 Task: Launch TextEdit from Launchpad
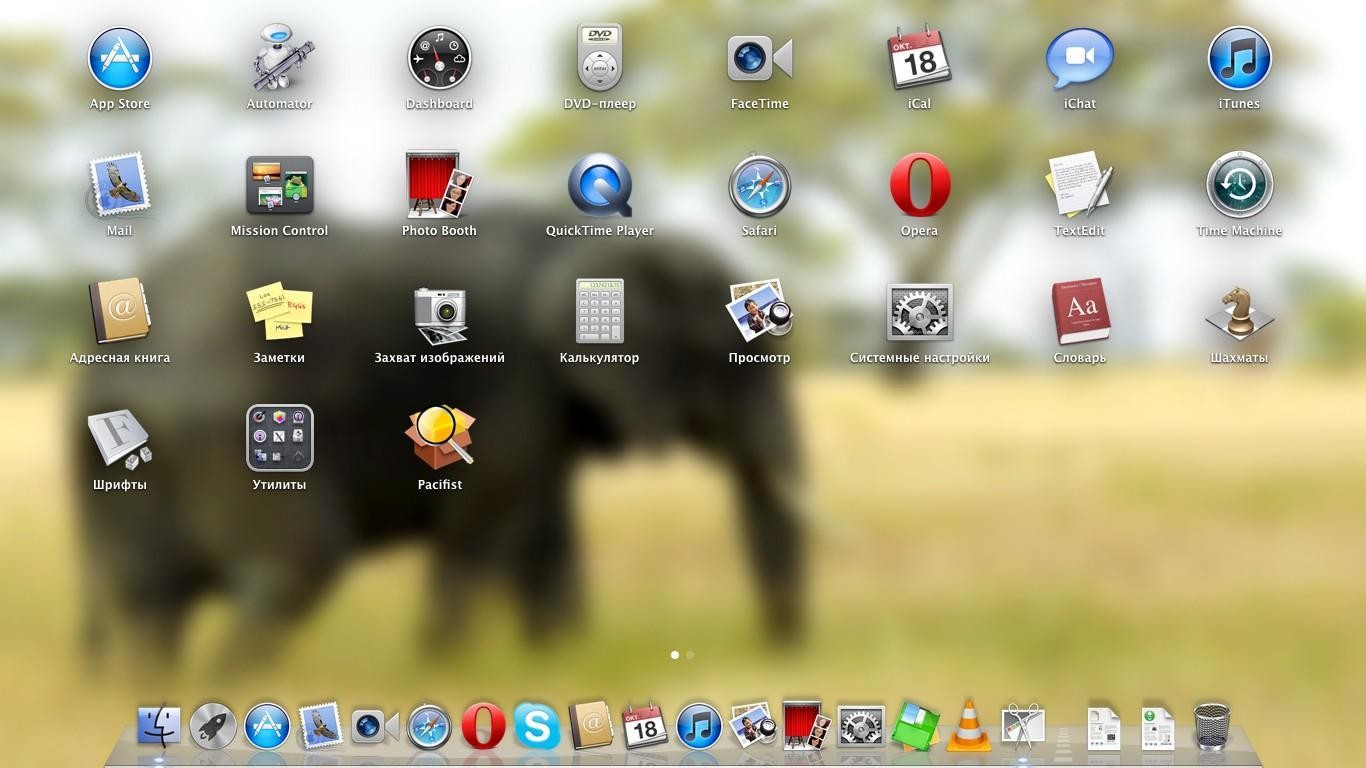1080,186
